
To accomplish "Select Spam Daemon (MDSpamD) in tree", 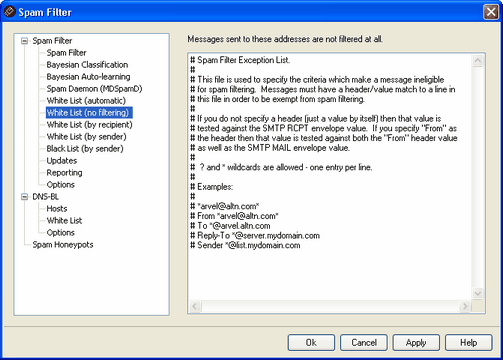I will (94, 89).
